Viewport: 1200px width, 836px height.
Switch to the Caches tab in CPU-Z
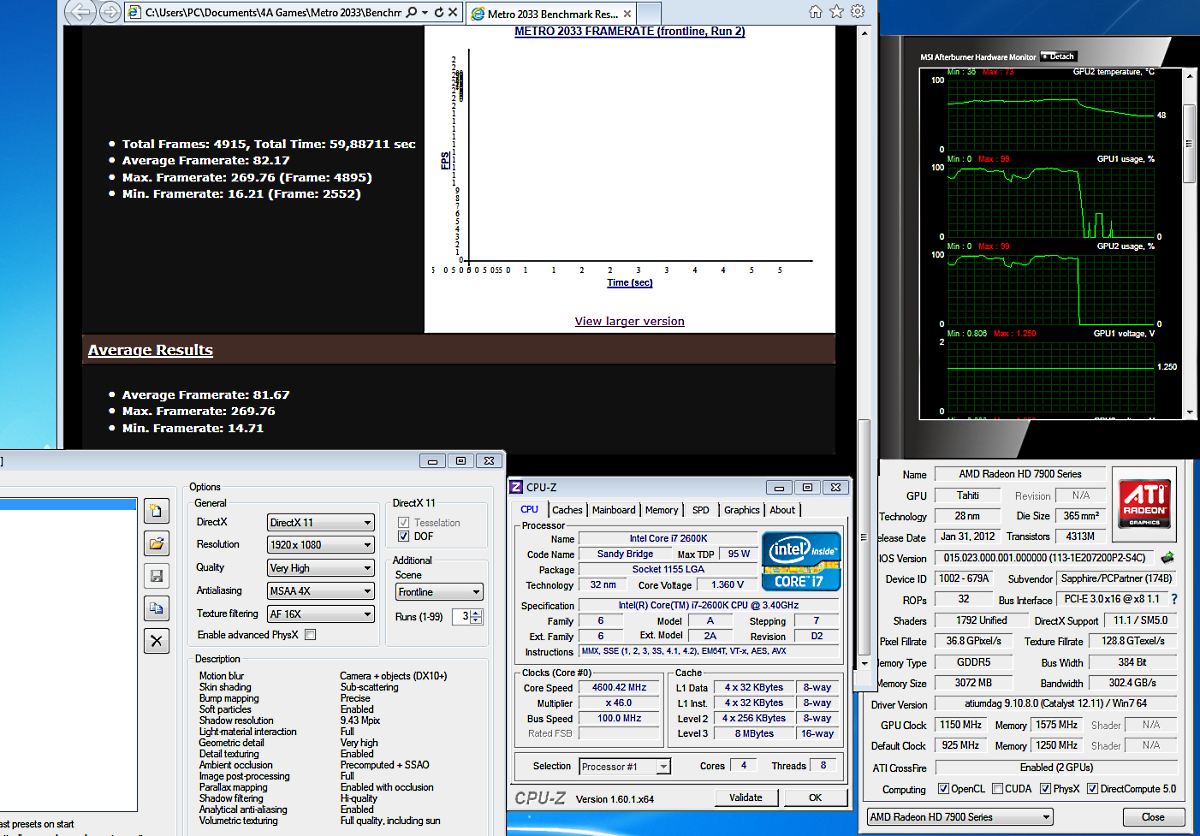pos(567,510)
